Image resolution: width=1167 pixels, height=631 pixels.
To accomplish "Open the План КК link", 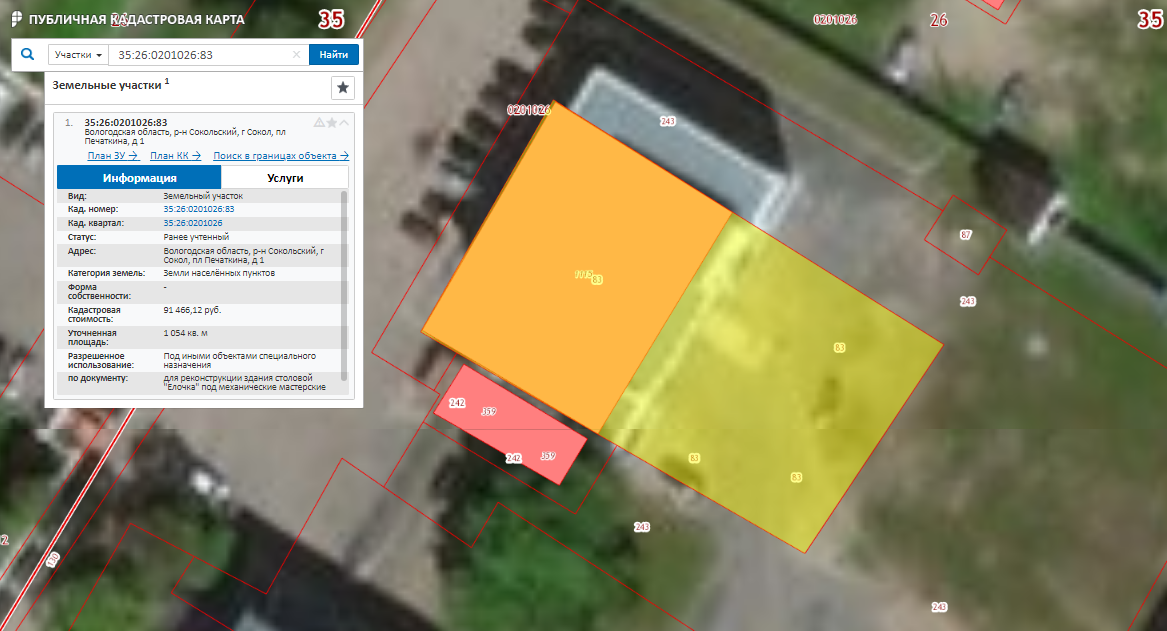I will [x=175, y=155].
